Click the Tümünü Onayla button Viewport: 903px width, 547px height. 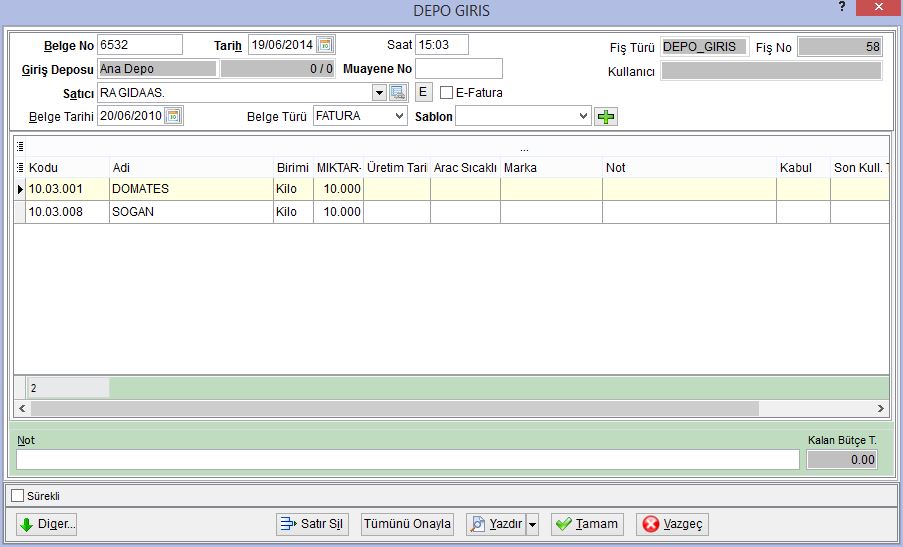407,524
